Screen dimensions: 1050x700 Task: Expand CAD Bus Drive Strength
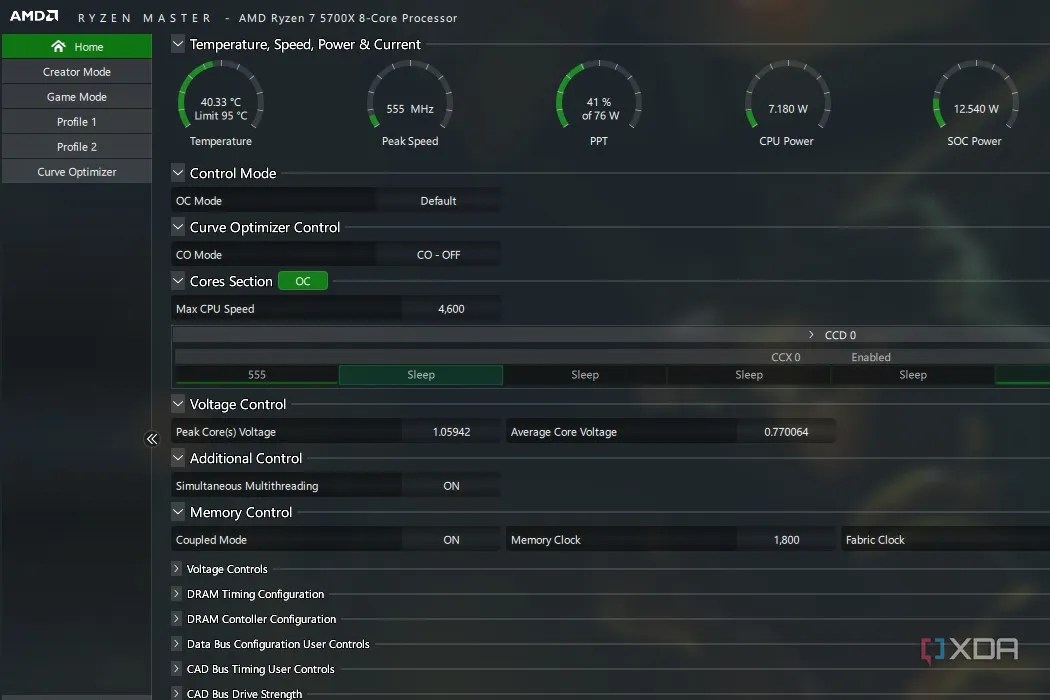click(x=176, y=693)
